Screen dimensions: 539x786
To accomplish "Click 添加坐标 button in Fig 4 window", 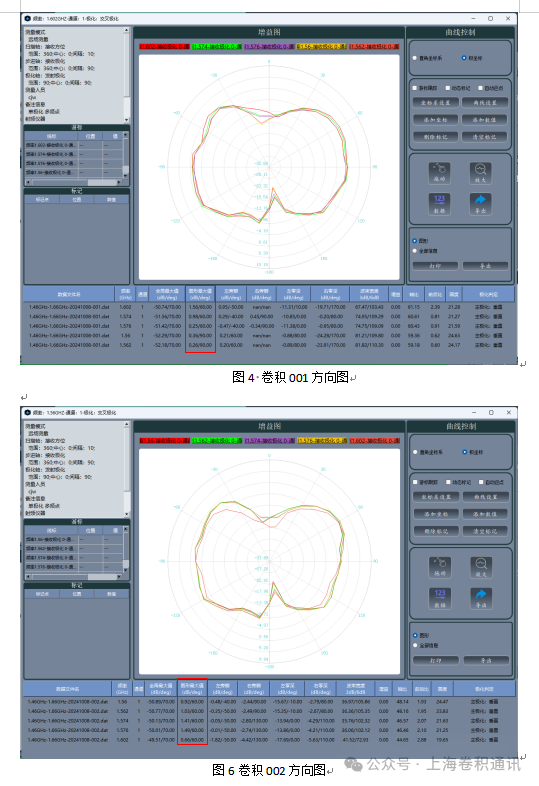I will (x=435, y=120).
